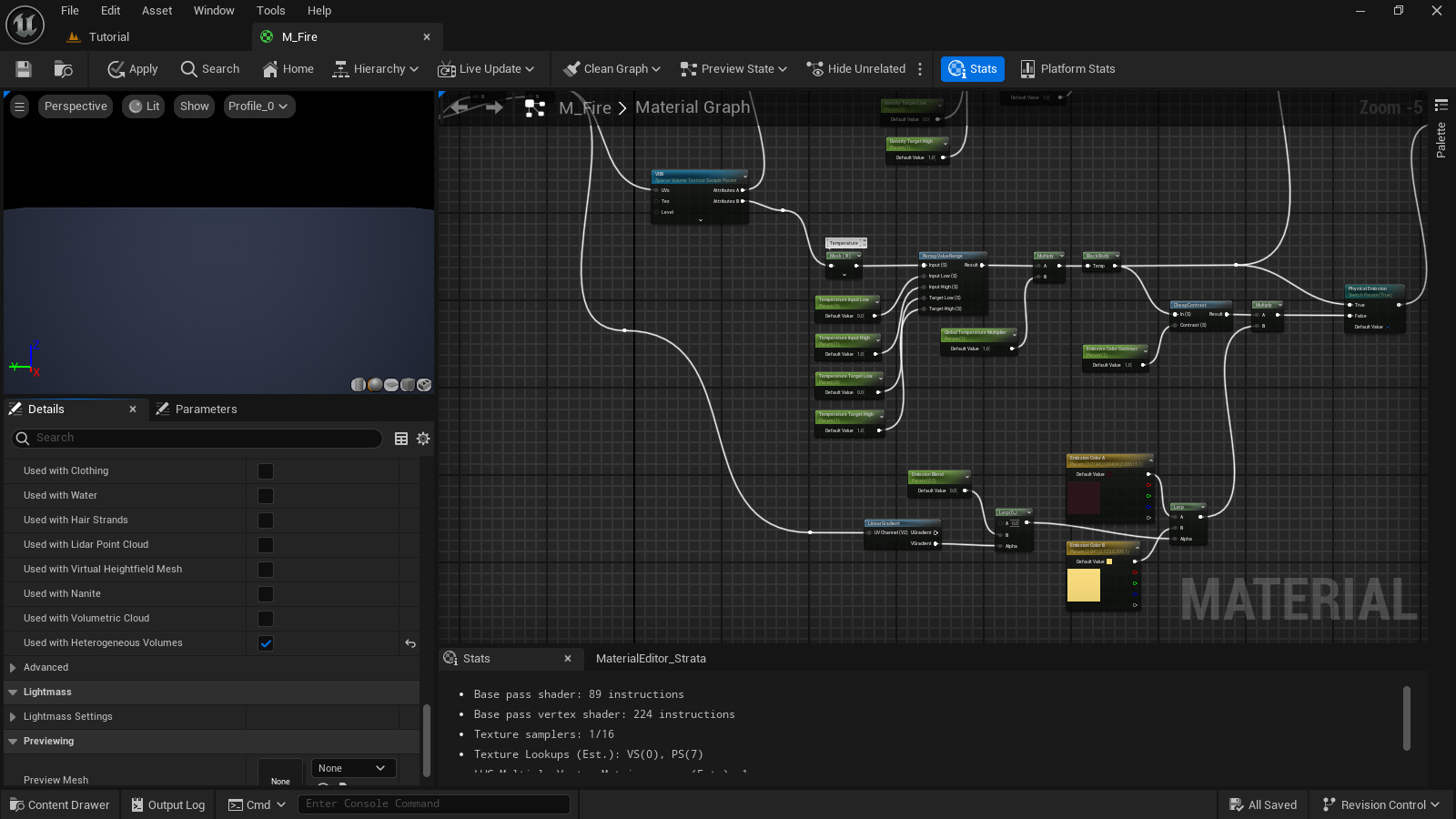Open the Preview Mesh dropdown set to None
The width and height of the screenshot is (1456, 819).
pos(353,767)
